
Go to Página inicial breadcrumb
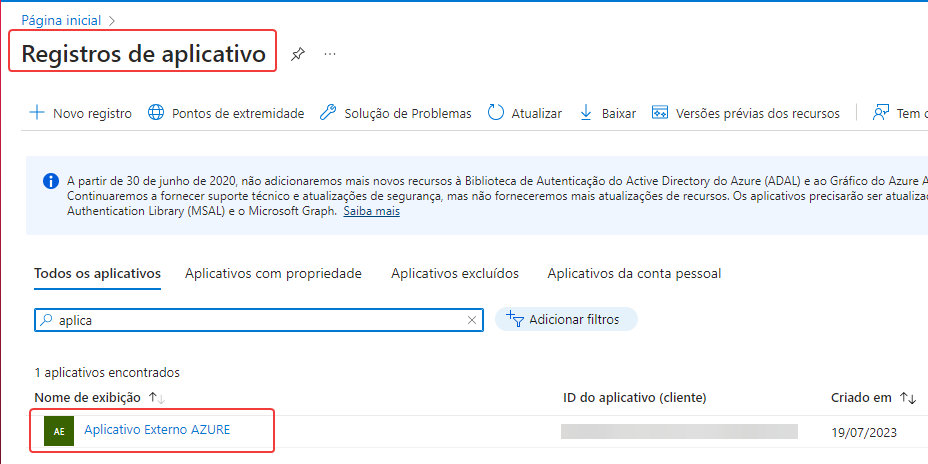61,20
